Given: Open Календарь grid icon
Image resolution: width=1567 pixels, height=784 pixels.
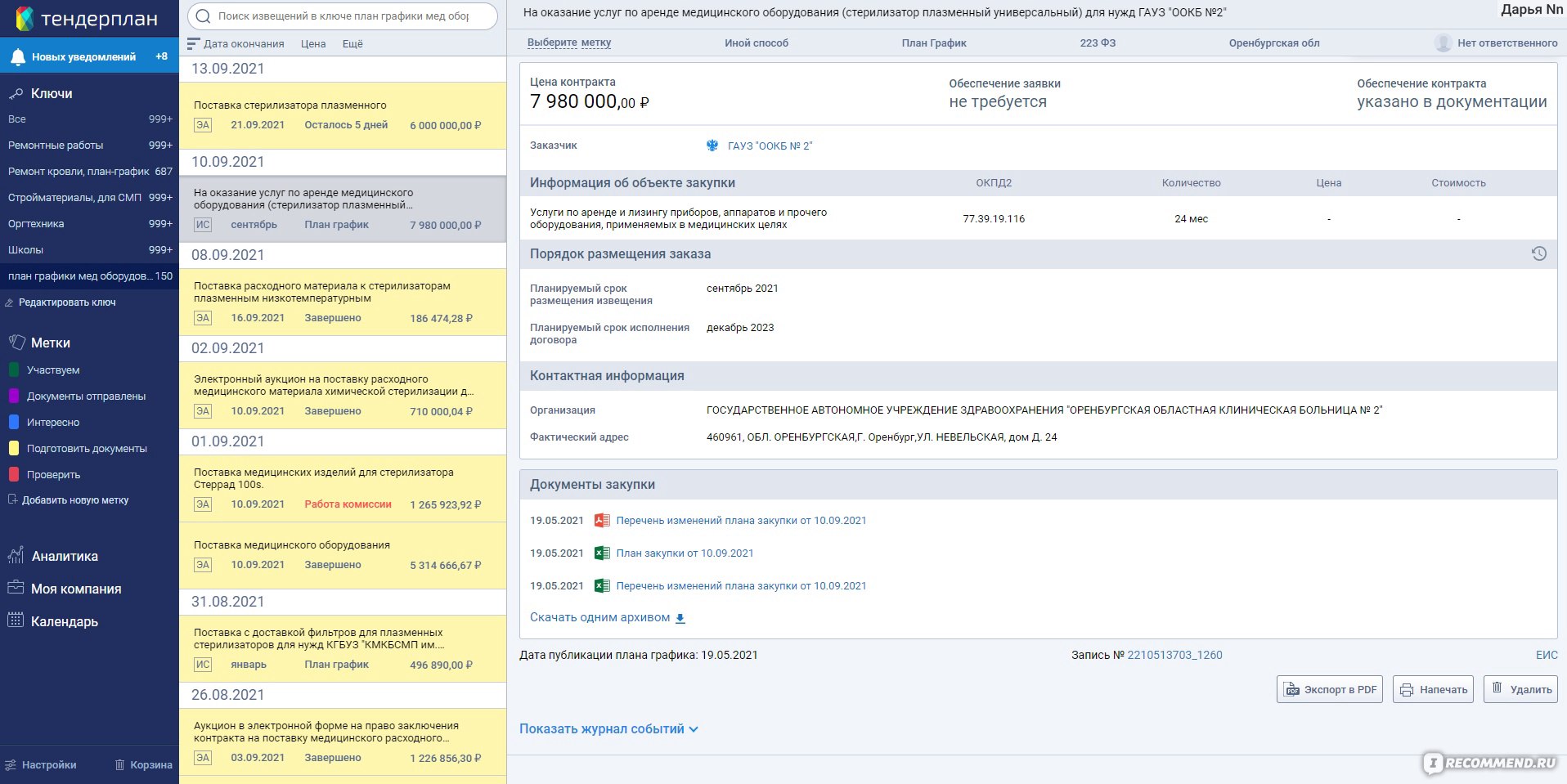Looking at the screenshot, I should (16, 620).
